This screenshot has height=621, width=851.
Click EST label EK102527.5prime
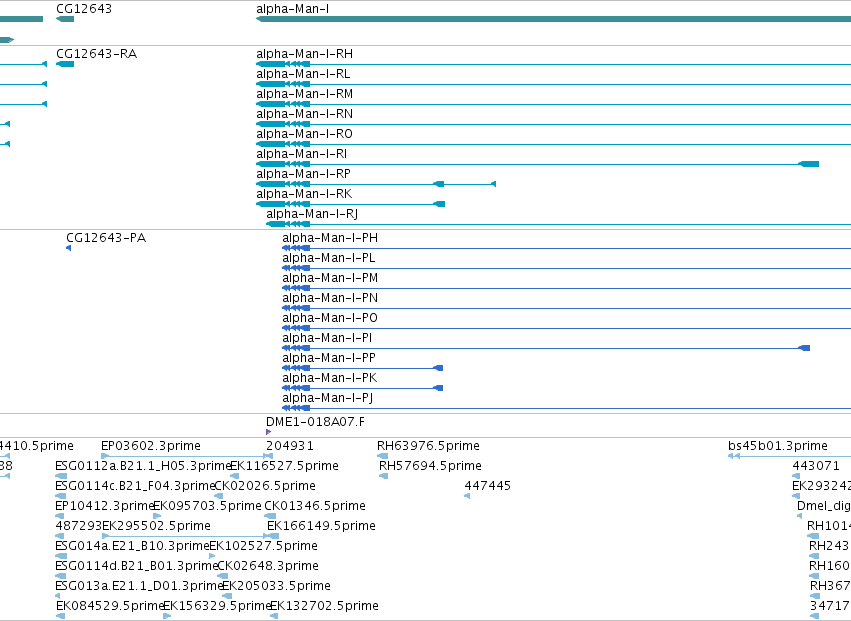pyautogui.click(x=263, y=546)
